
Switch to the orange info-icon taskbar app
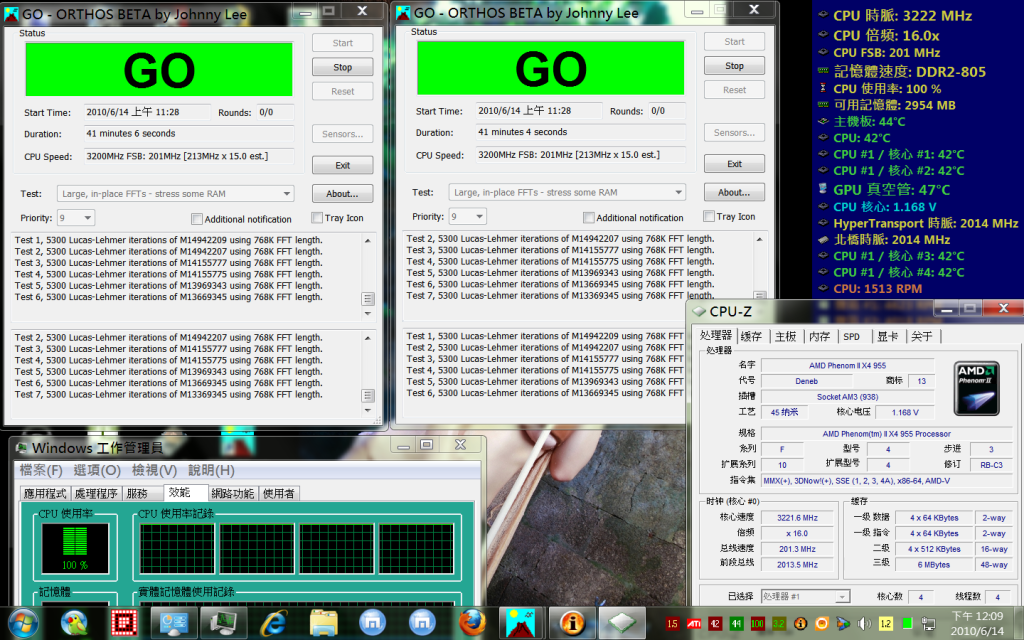pyautogui.click(x=571, y=623)
